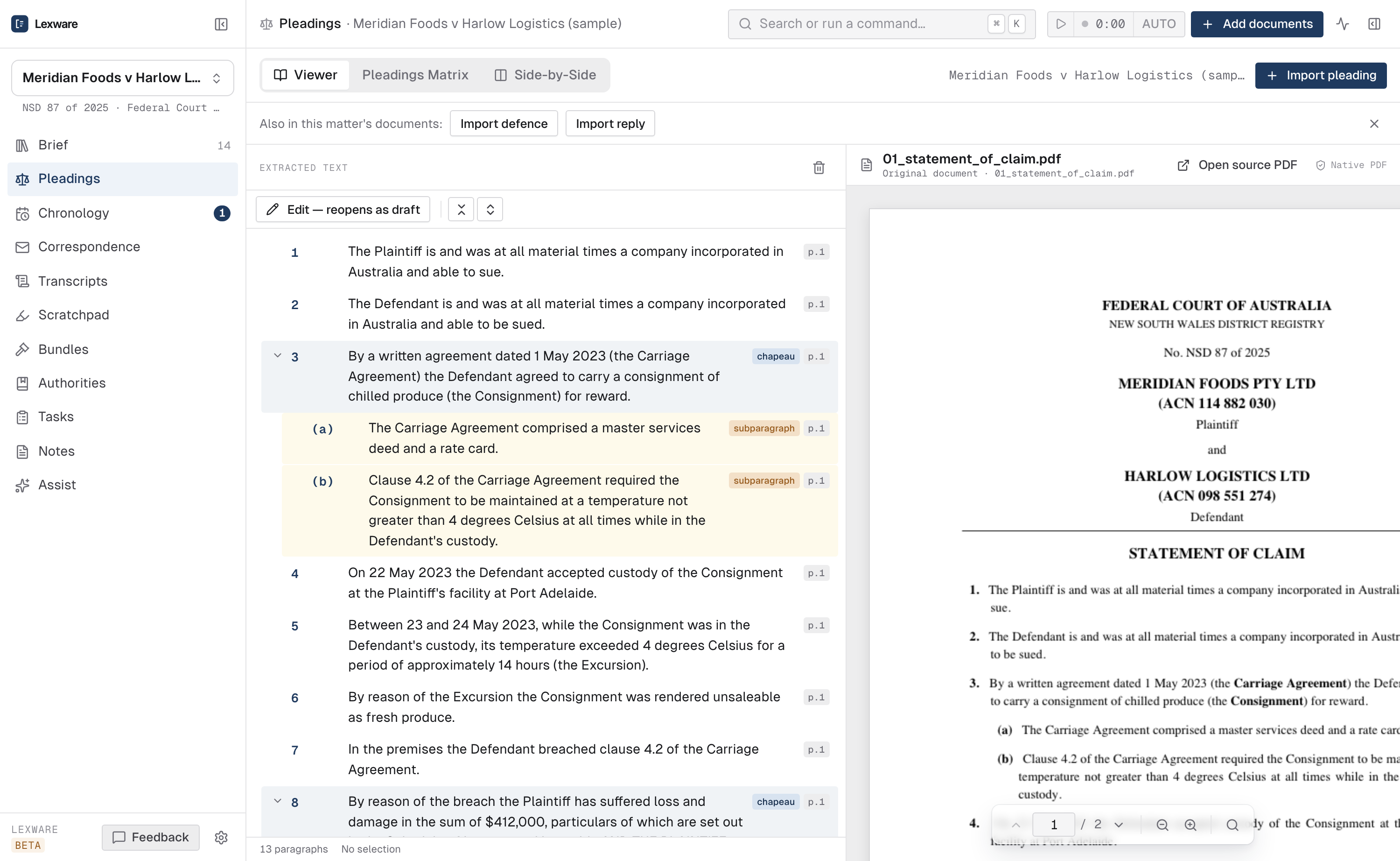The height and width of the screenshot is (861, 1400).
Task: Click the Bundles gavel icon
Action: click(22, 349)
